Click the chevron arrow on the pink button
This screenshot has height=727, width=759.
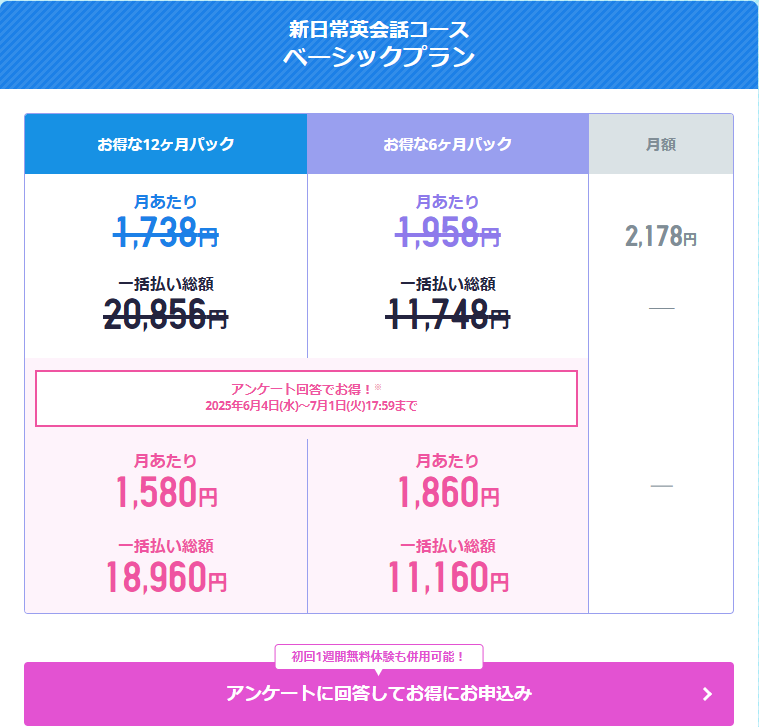coord(707,694)
